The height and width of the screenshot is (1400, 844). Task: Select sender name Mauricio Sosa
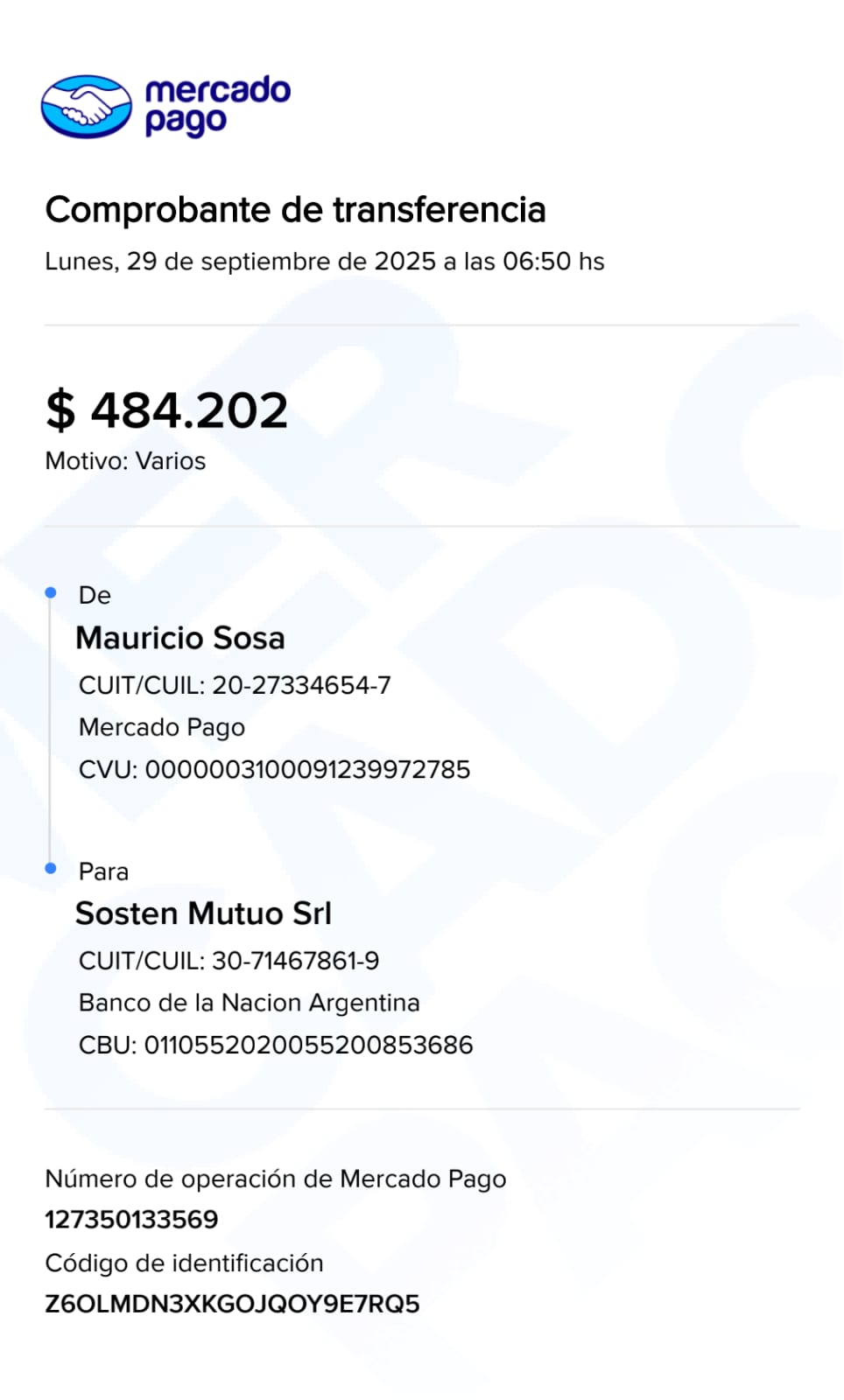180,638
